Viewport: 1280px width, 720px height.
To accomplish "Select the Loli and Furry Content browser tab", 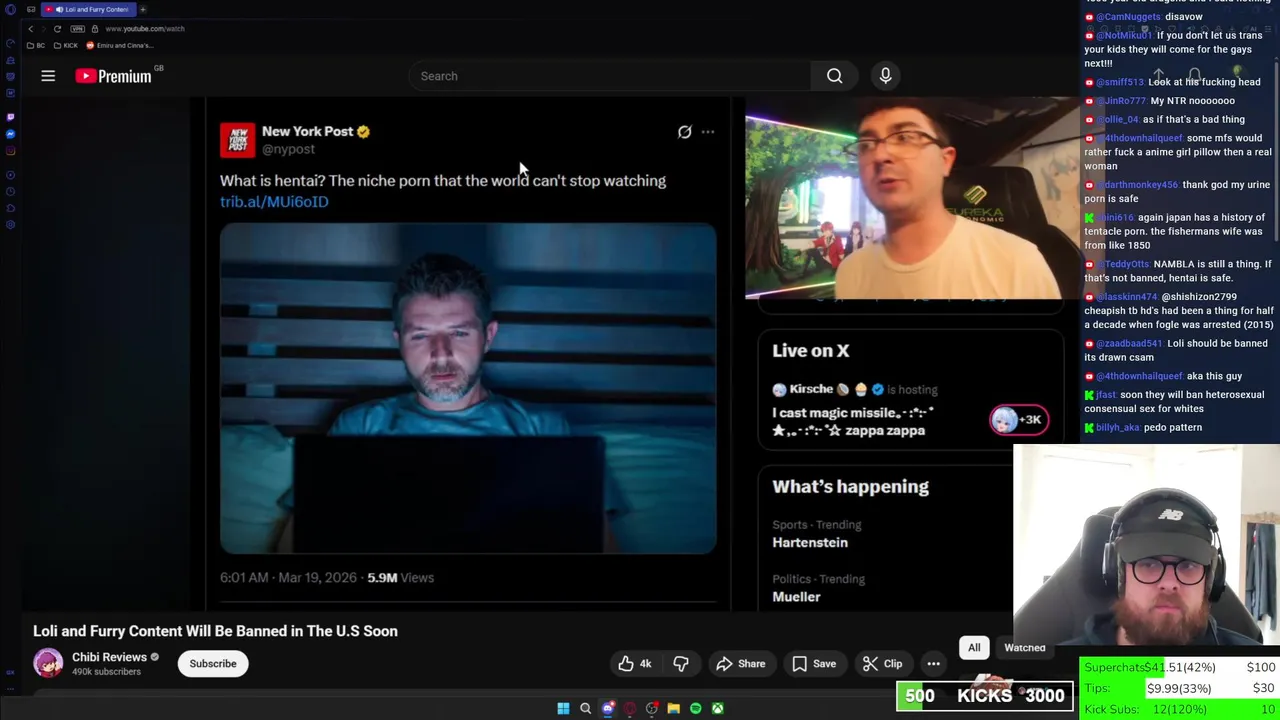I will pyautogui.click(x=89, y=9).
